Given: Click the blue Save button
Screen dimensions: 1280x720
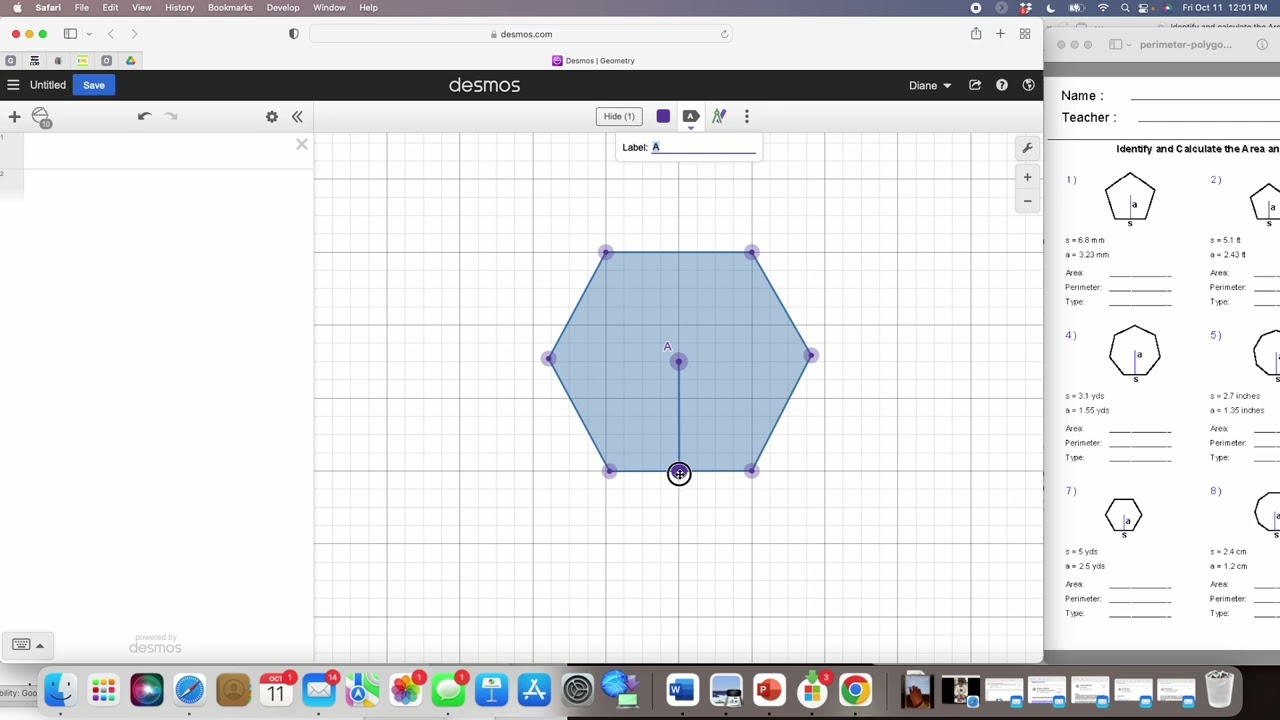Looking at the screenshot, I should tap(93, 85).
